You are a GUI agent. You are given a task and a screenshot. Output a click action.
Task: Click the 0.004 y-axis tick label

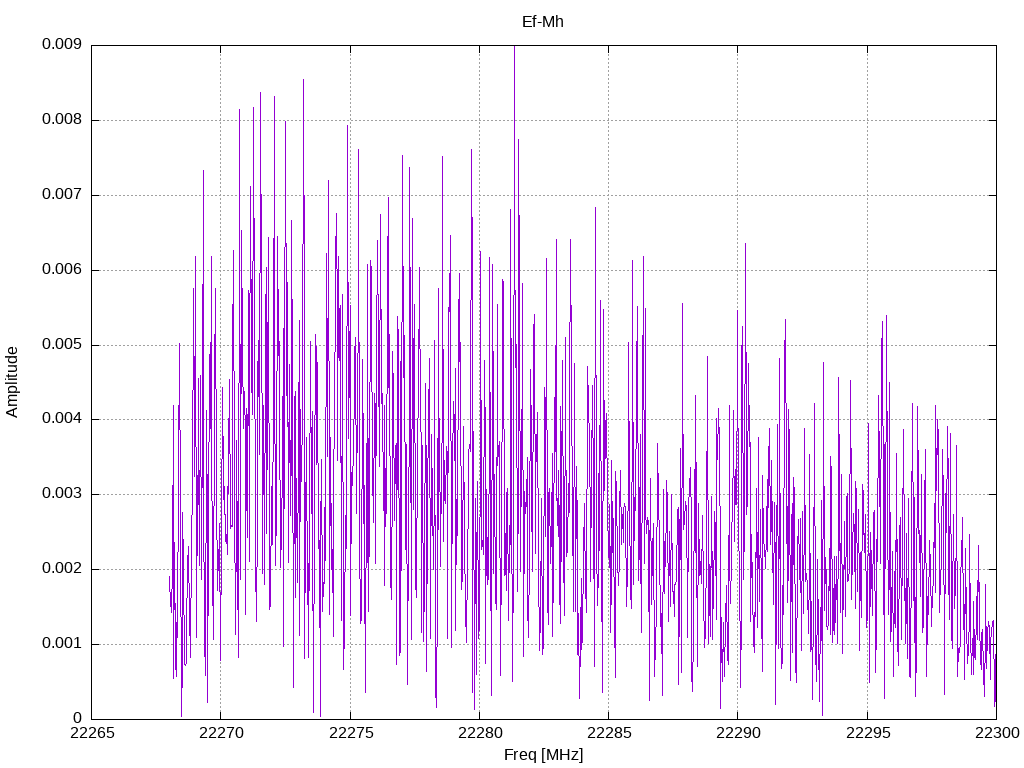(x=62, y=419)
